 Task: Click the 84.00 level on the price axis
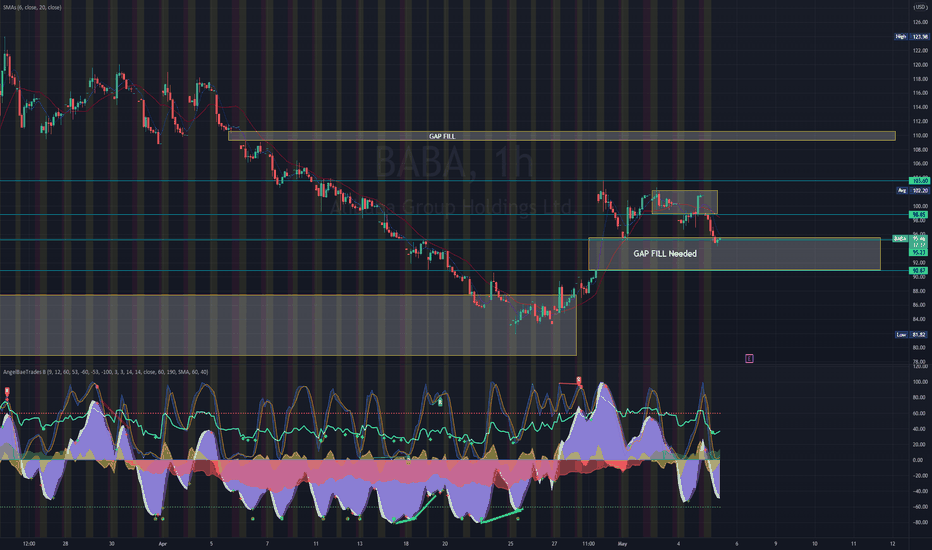tap(920, 319)
